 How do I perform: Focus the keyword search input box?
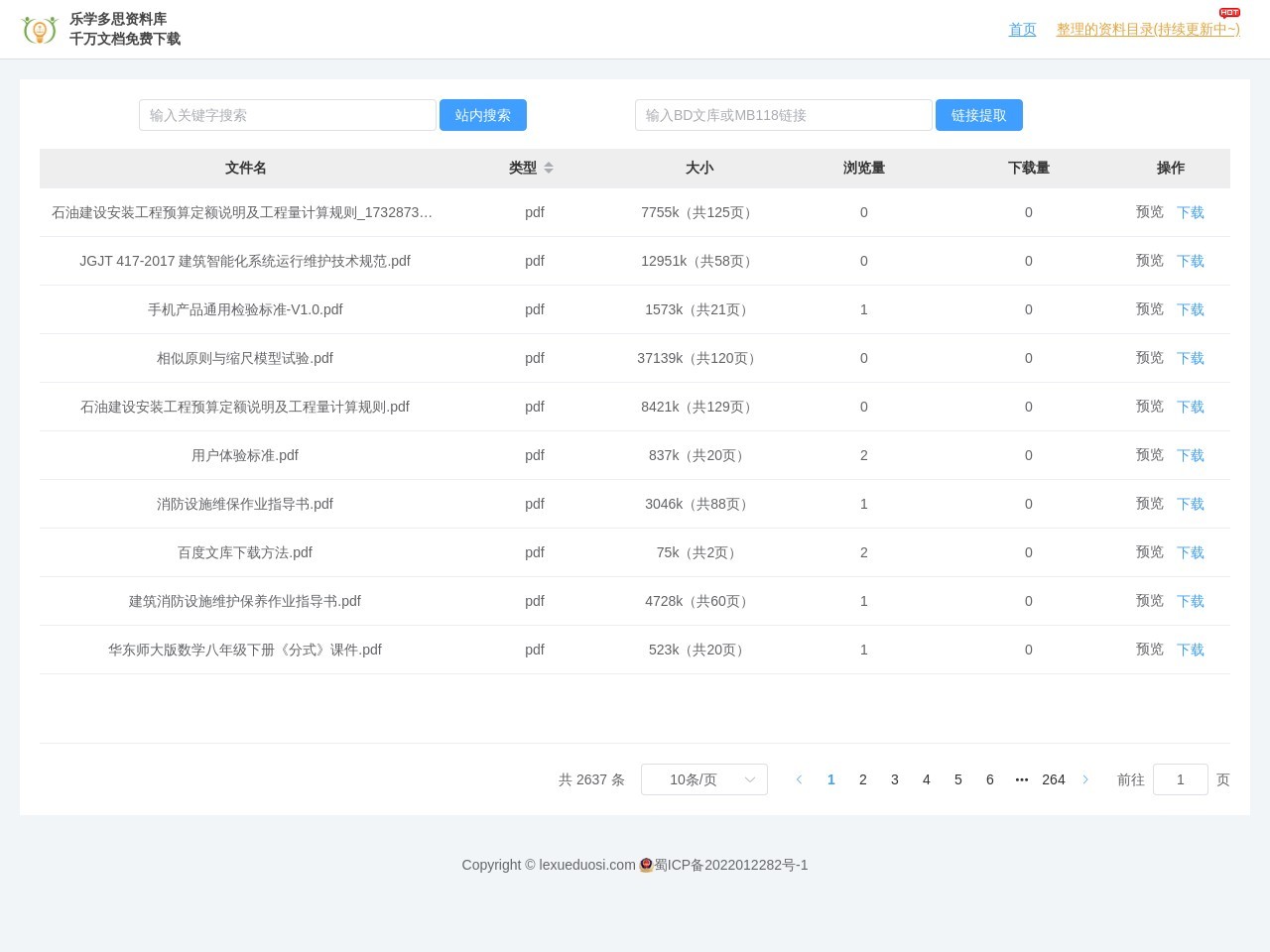(288, 115)
